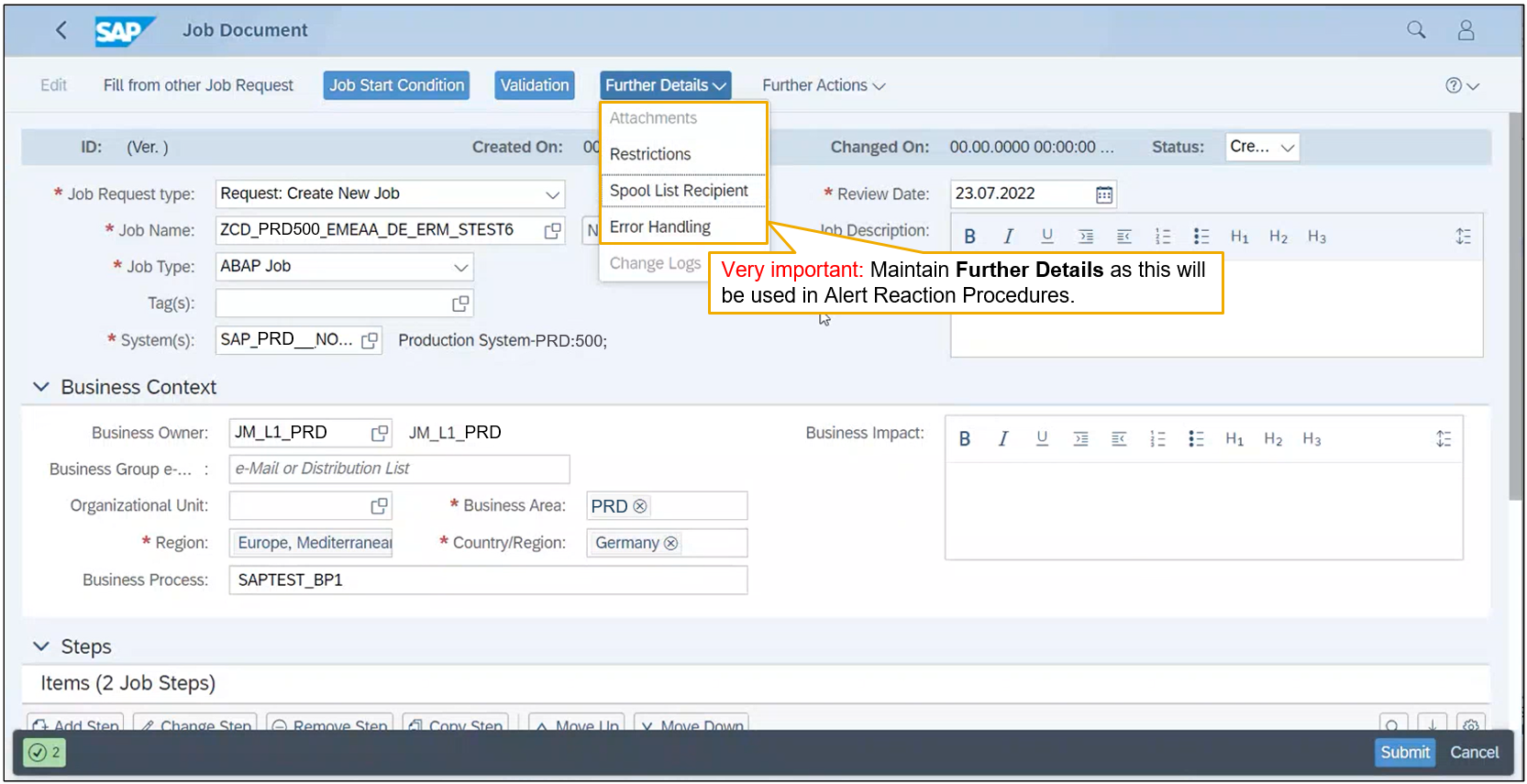Collapse the Business Context section

tap(41, 387)
